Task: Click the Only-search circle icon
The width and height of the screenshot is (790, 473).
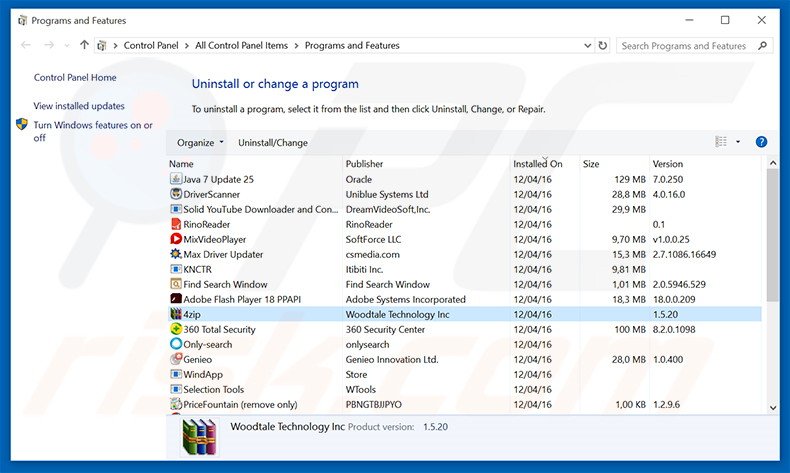Action: [x=176, y=344]
